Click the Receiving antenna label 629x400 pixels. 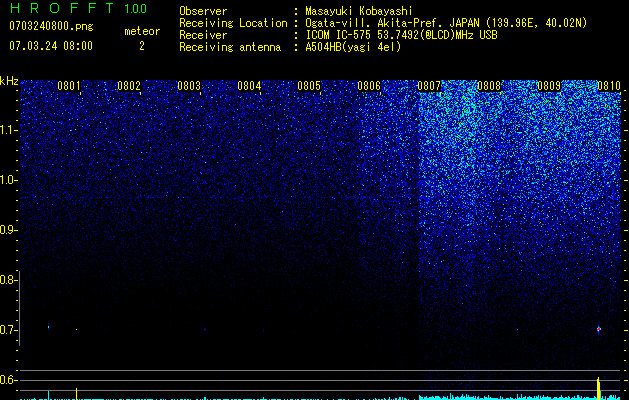tap(230, 47)
